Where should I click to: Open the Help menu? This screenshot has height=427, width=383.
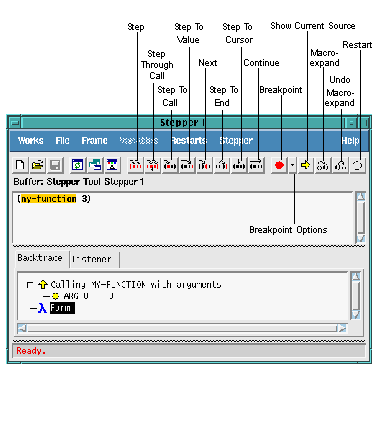click(x=350, y=141)
